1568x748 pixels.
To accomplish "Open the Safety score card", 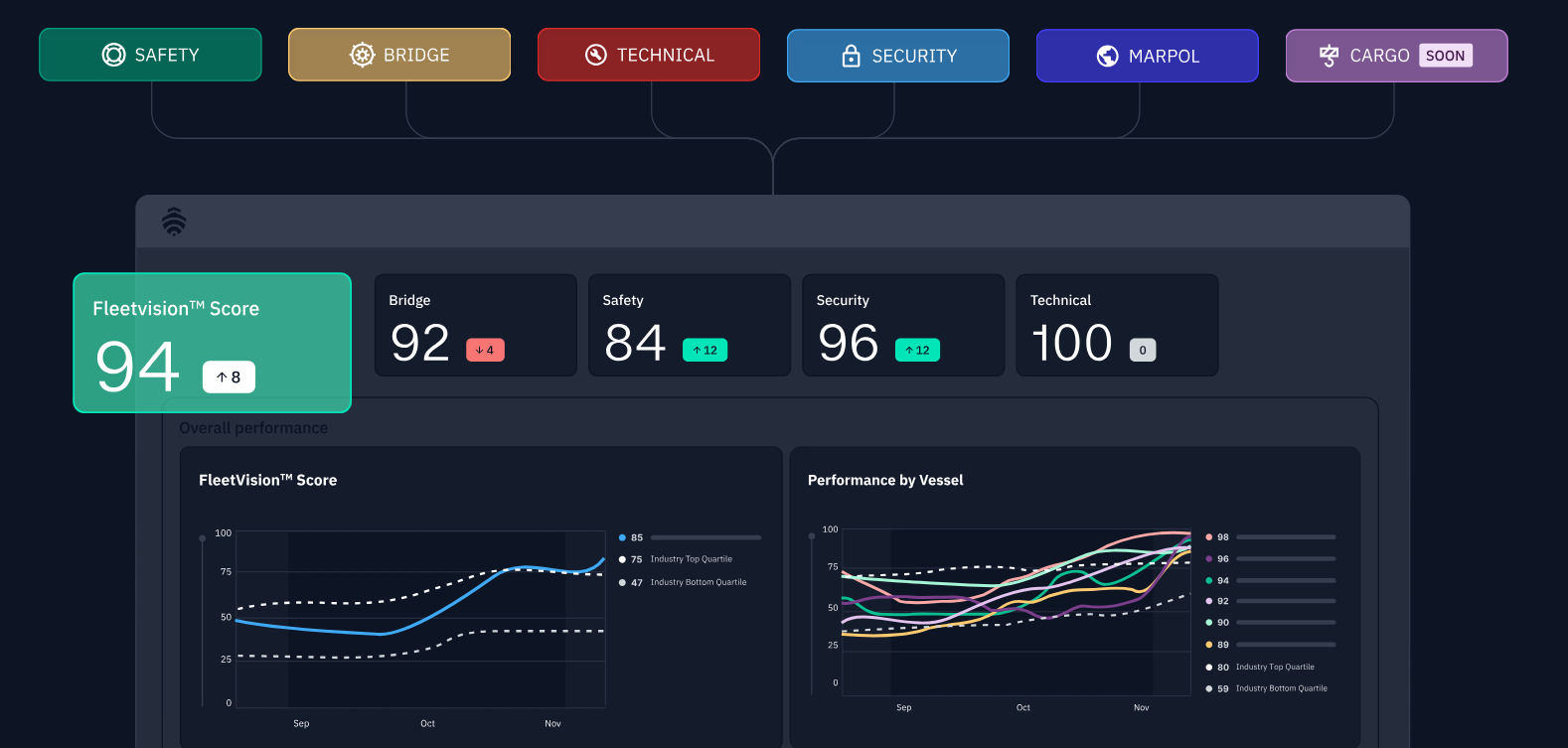I will tap(690, 325).
